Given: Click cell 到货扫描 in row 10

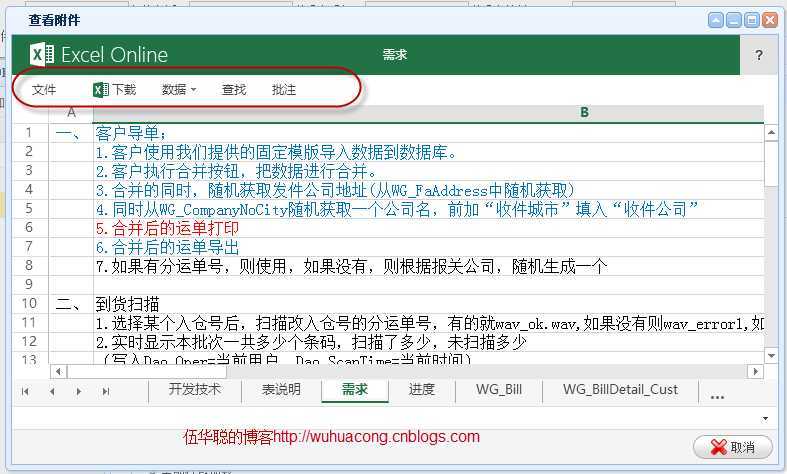Looking at the screenshot, I should [x=127, y=304].
